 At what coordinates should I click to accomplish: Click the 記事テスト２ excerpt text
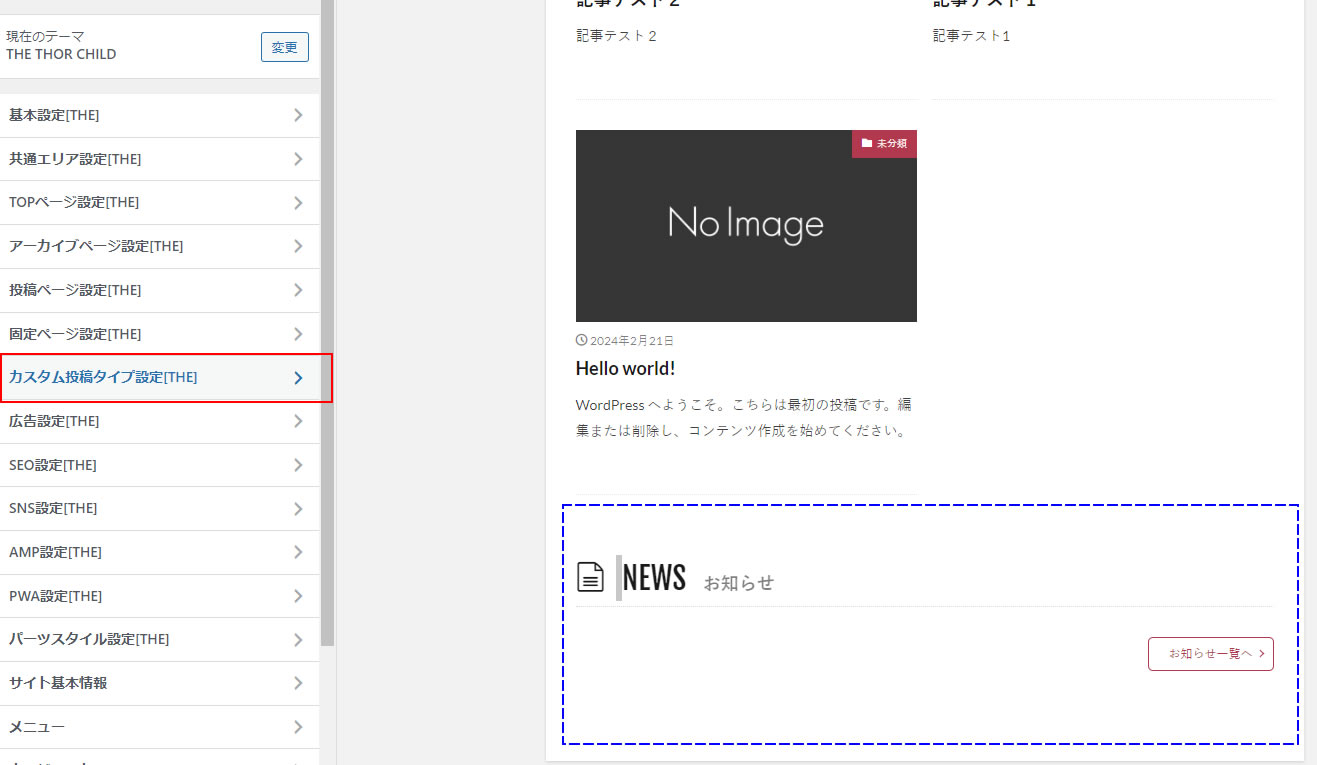point(616,36)
